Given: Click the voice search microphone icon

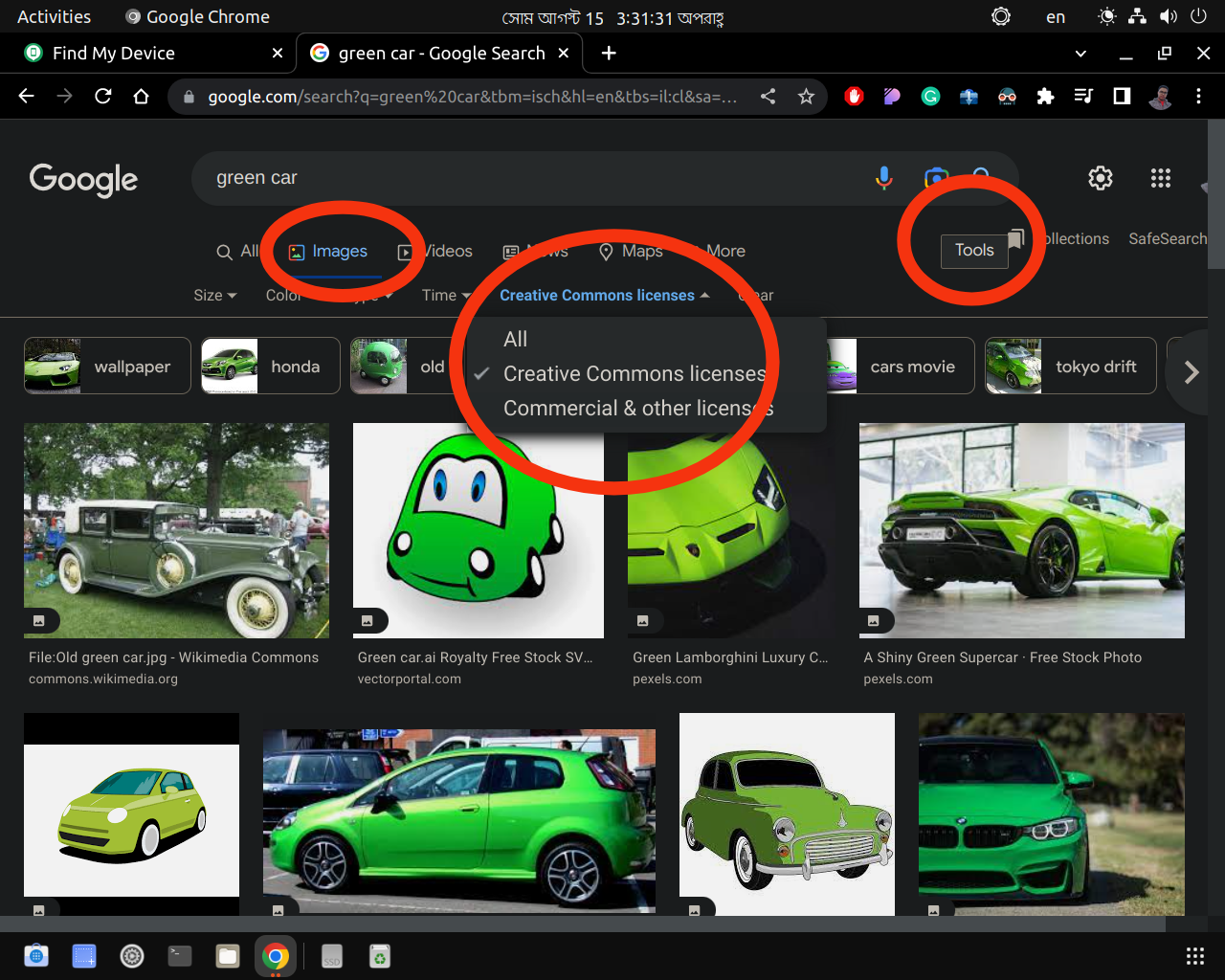Looking at the screenshot, I should [883, 178].
